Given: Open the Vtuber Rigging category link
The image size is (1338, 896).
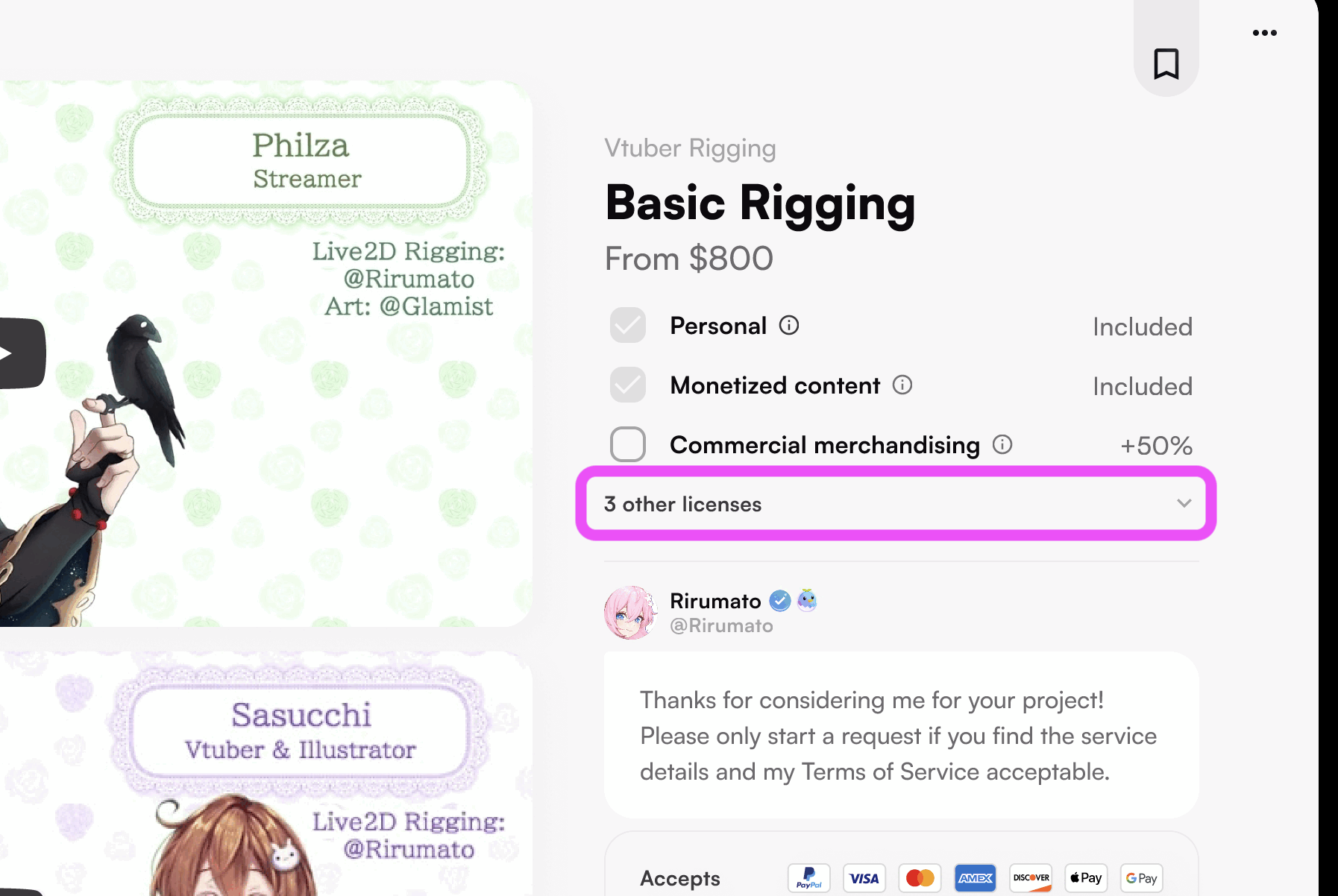Looking at the screenshot, I should click(x=690, y=148).
